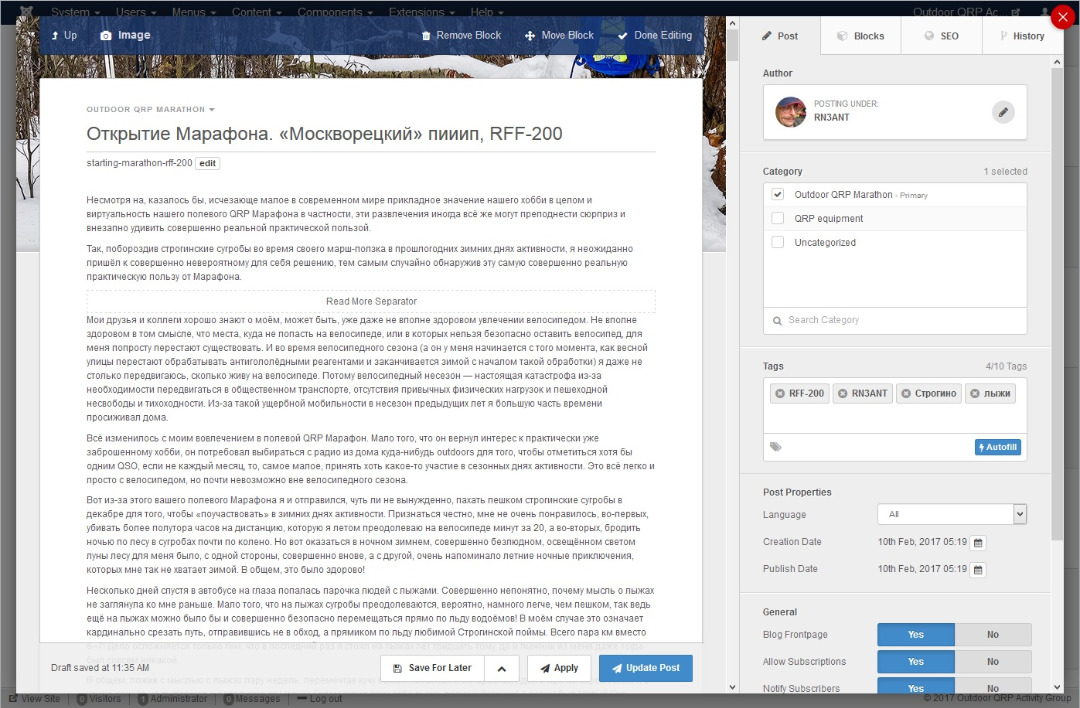Click the editor scrollbar down arrow
The width and height of the screenshot is (1080, 708).
point(732,687)
